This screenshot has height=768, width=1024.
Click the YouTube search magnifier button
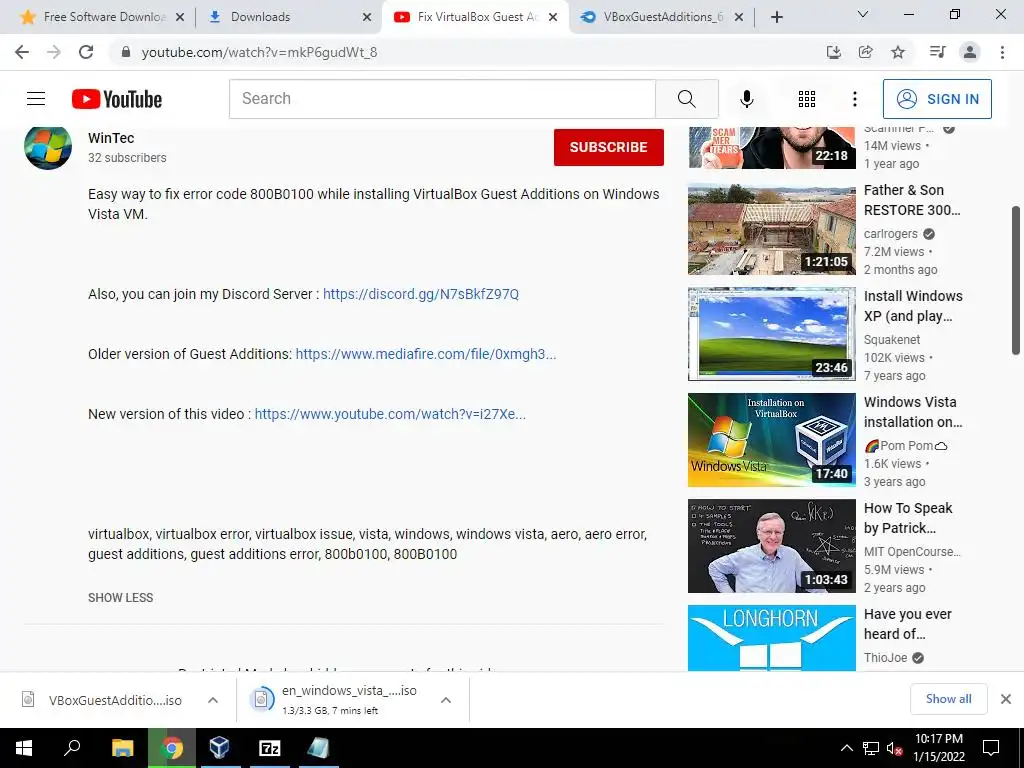click(686, 99)
